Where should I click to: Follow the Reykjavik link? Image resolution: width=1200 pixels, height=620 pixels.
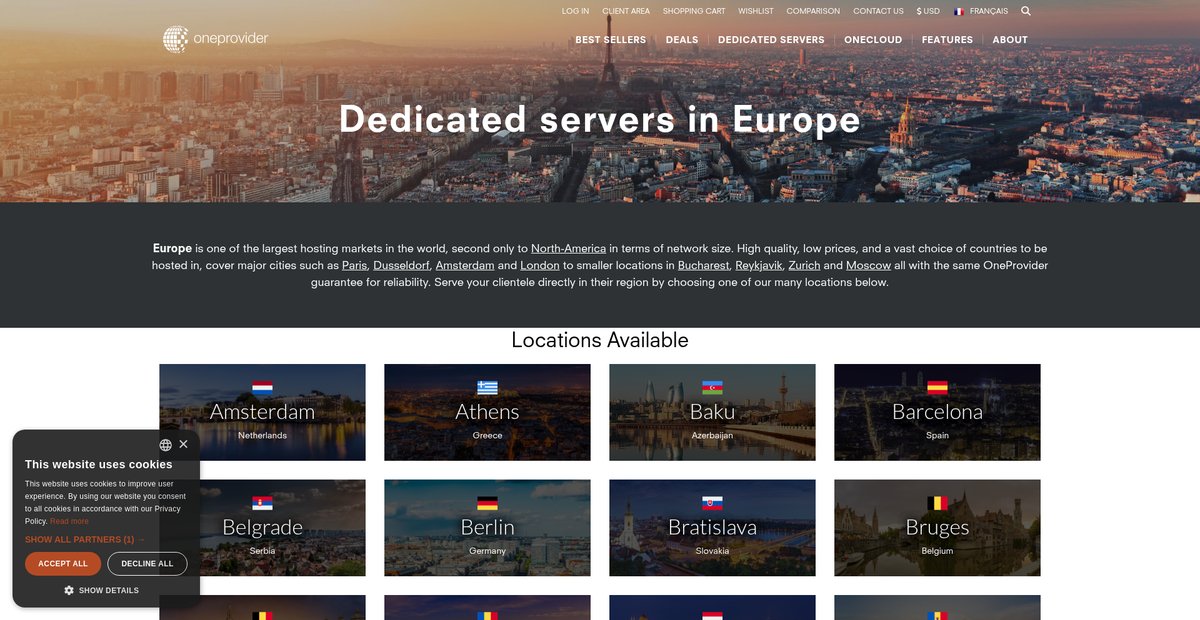(758, 265)
